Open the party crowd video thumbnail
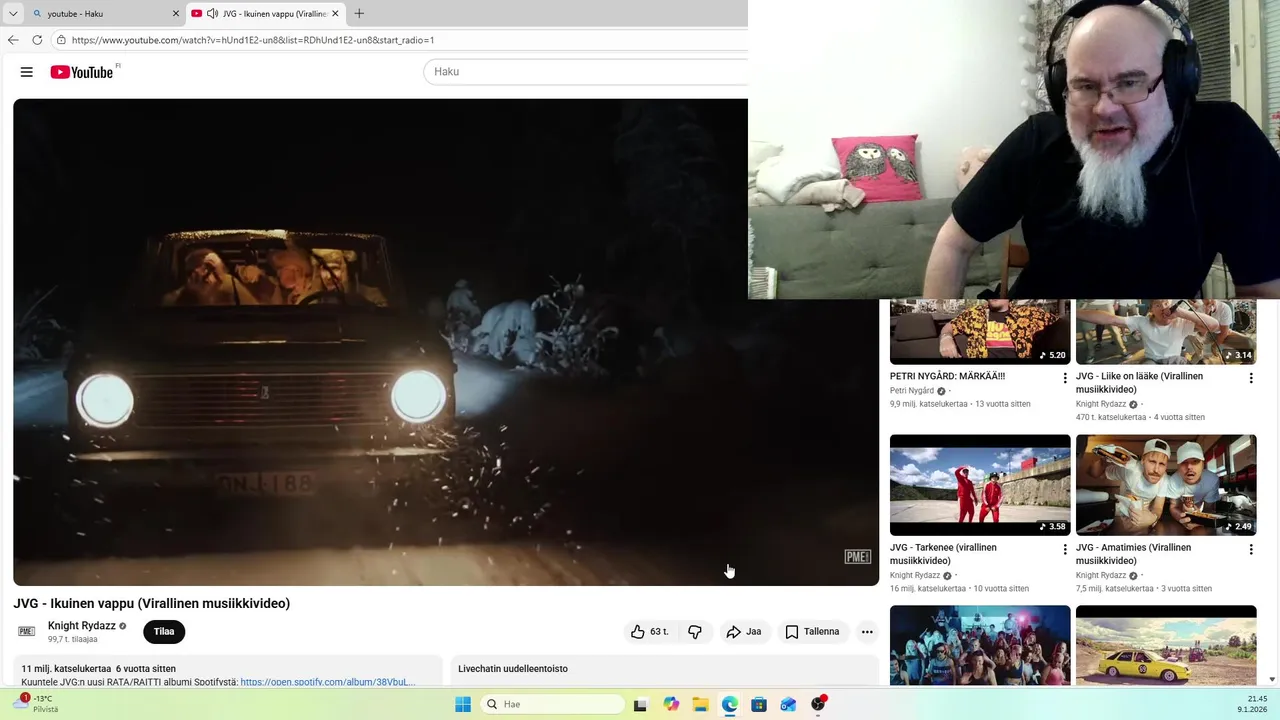1280x720 pixels. click(x=980, y=645)
